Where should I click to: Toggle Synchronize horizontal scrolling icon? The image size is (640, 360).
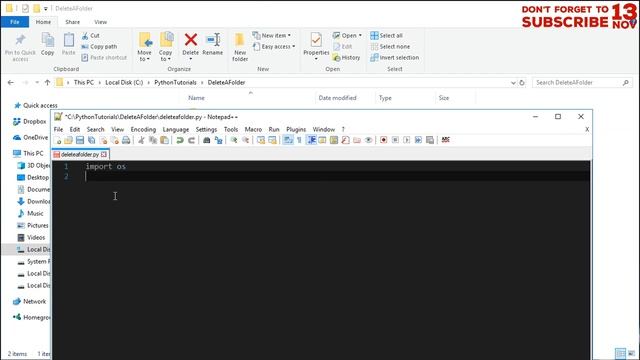[x=272, y=140]
